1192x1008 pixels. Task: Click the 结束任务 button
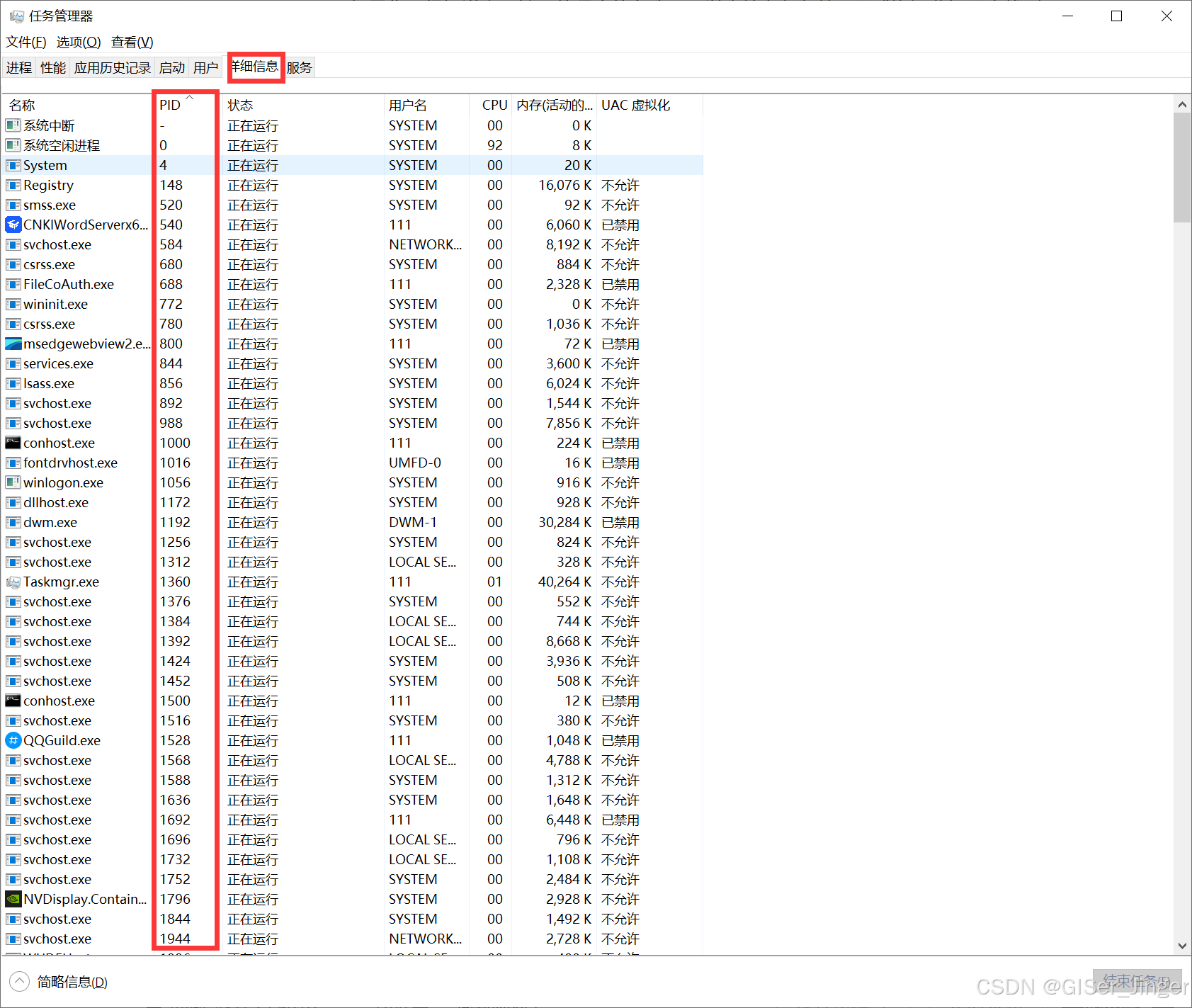1137,982
